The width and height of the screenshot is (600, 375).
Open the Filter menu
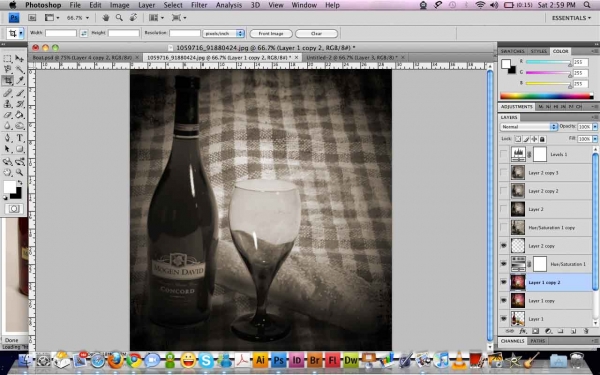pyautogui.click(x=199, y=5)
